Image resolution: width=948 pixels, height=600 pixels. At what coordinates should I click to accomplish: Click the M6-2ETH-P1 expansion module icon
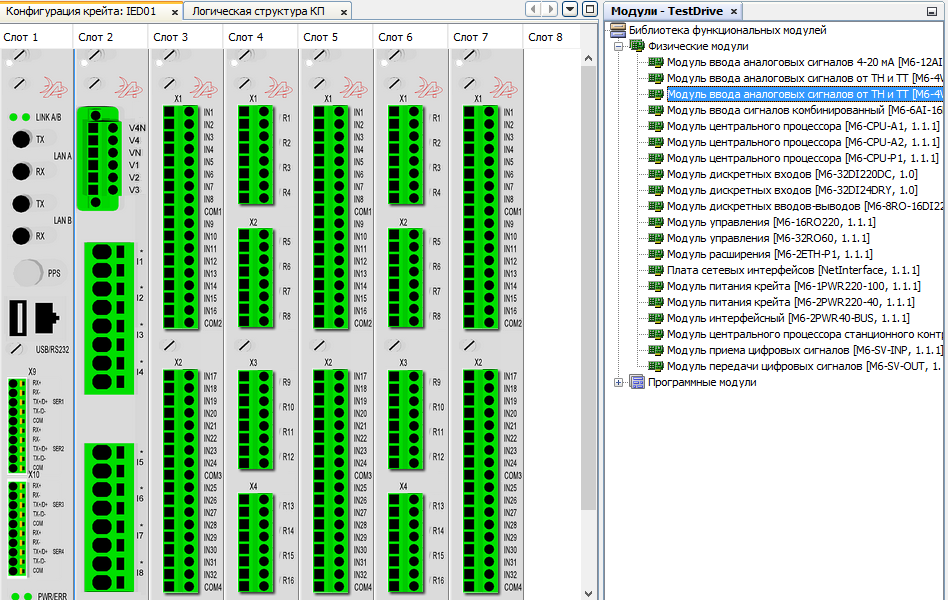(x=656, y=254)
